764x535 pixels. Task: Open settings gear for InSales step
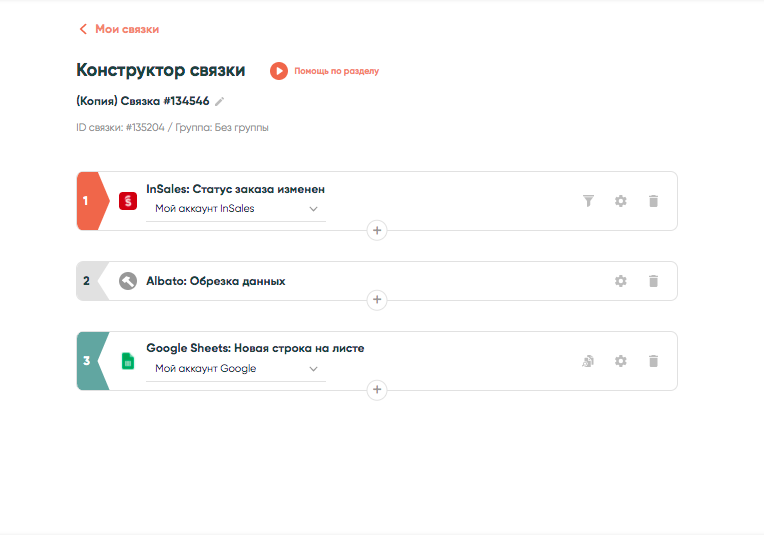pyautogui.click(x=621, y=201)
